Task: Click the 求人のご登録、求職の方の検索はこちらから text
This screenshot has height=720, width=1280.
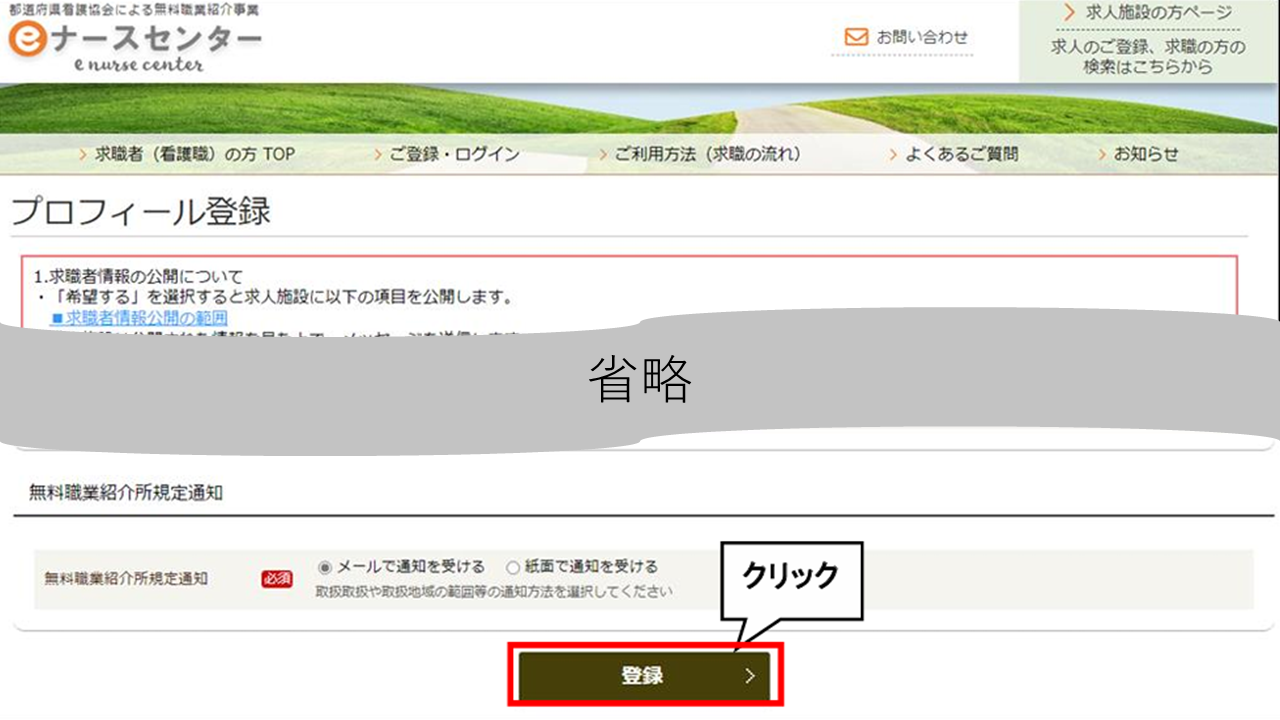Action: point(1148,57)
